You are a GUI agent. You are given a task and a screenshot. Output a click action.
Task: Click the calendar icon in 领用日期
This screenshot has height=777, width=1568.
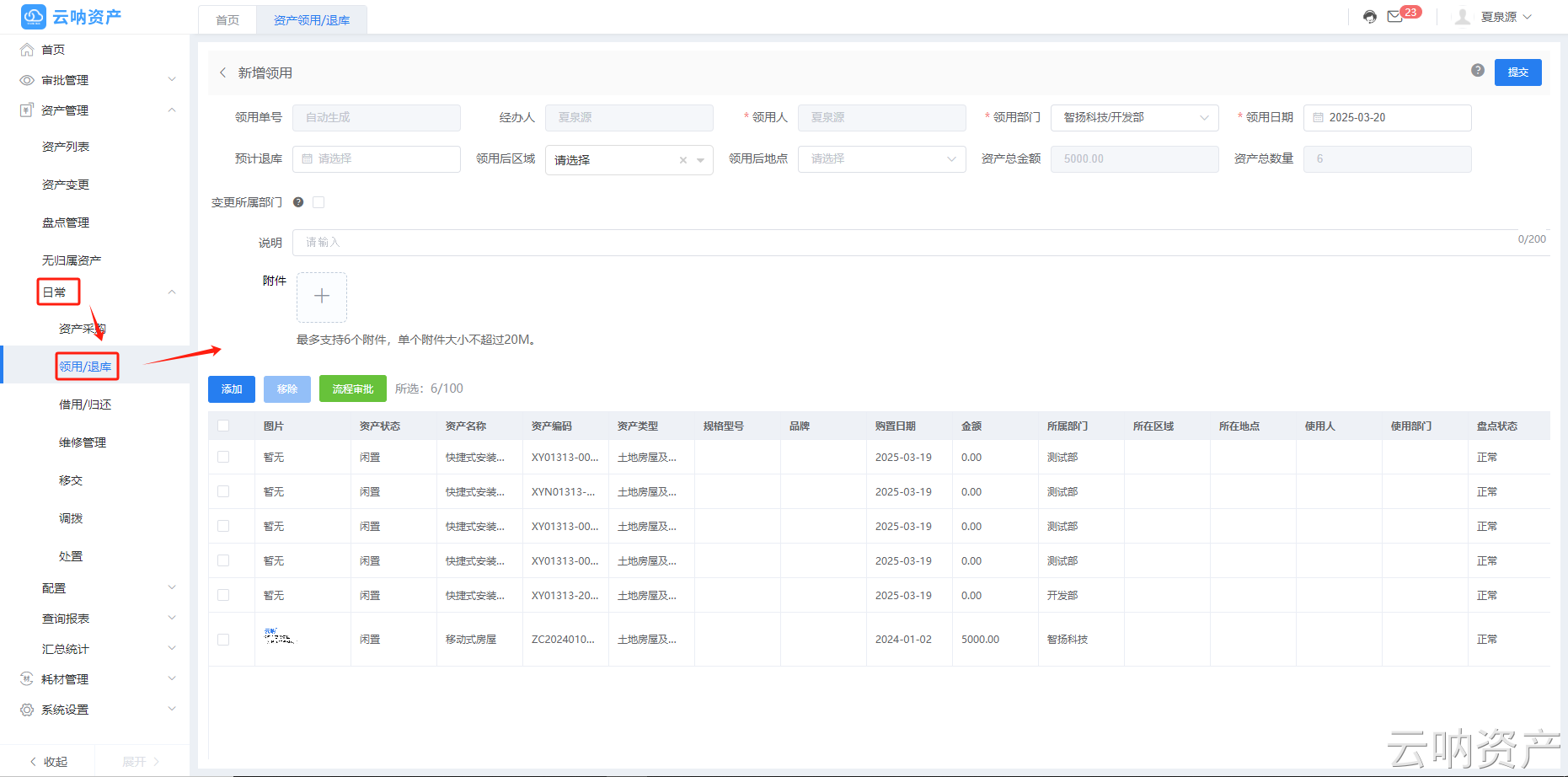point(1319,118)
